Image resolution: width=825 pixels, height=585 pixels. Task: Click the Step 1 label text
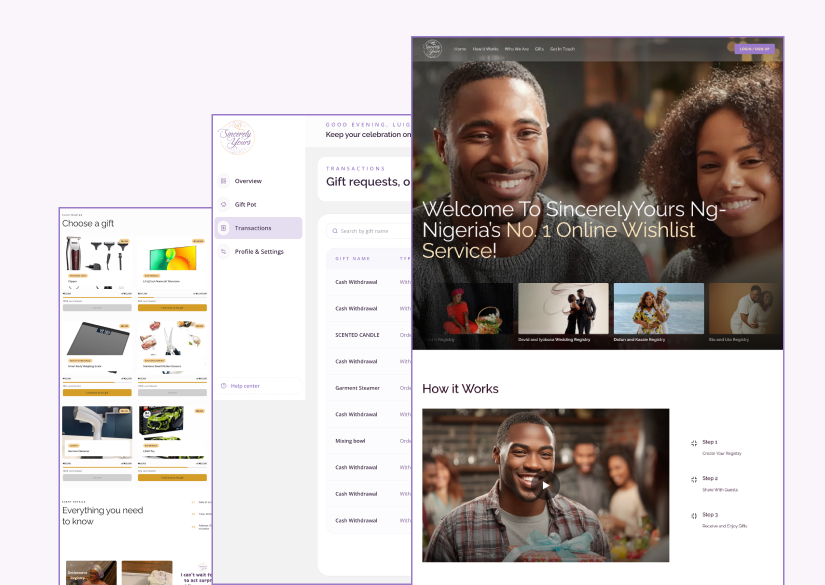[710, 442]
